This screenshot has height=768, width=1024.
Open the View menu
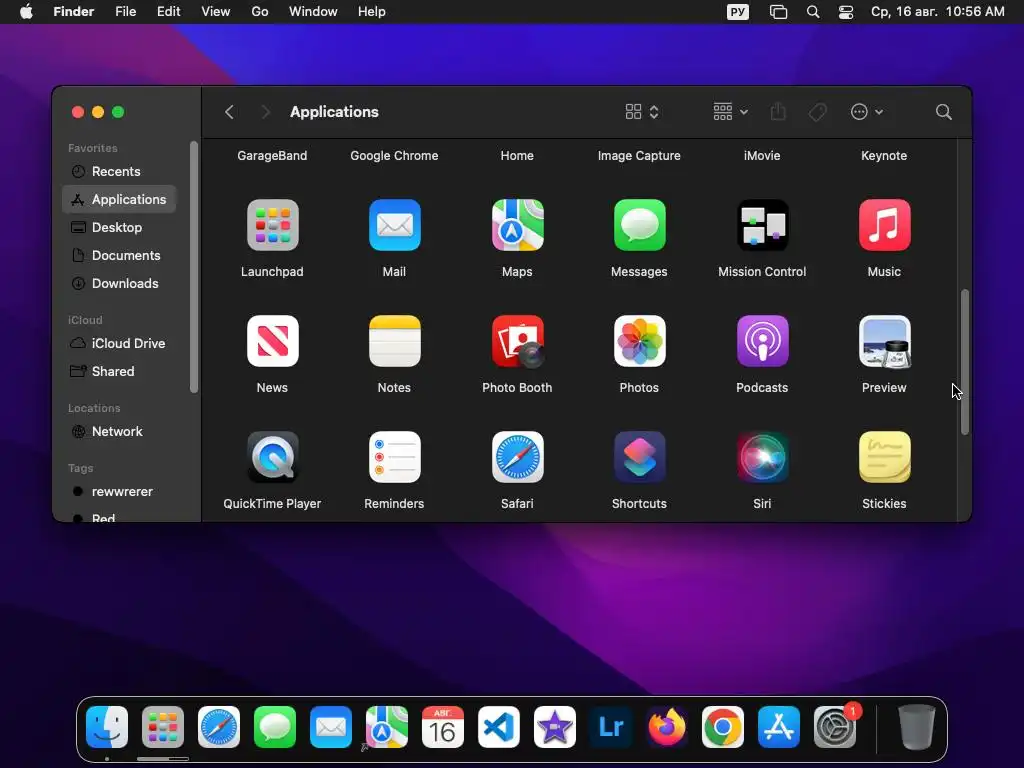(216, 12)
